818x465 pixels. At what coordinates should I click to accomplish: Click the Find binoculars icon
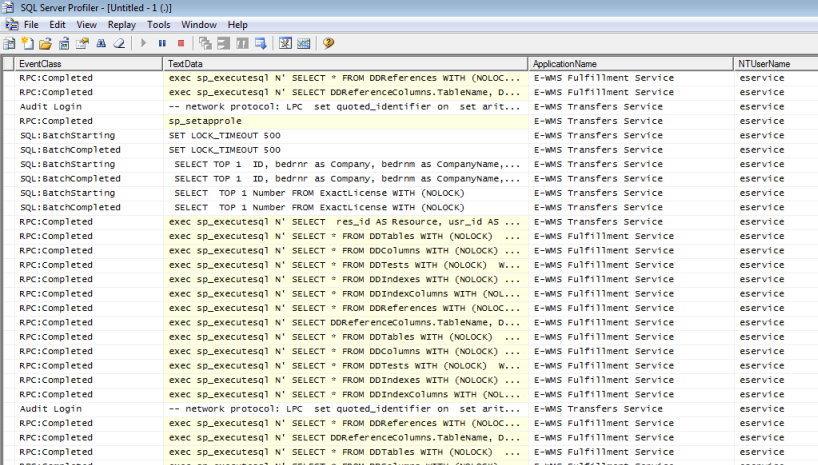pyautogui.click(x=101, y=43)
